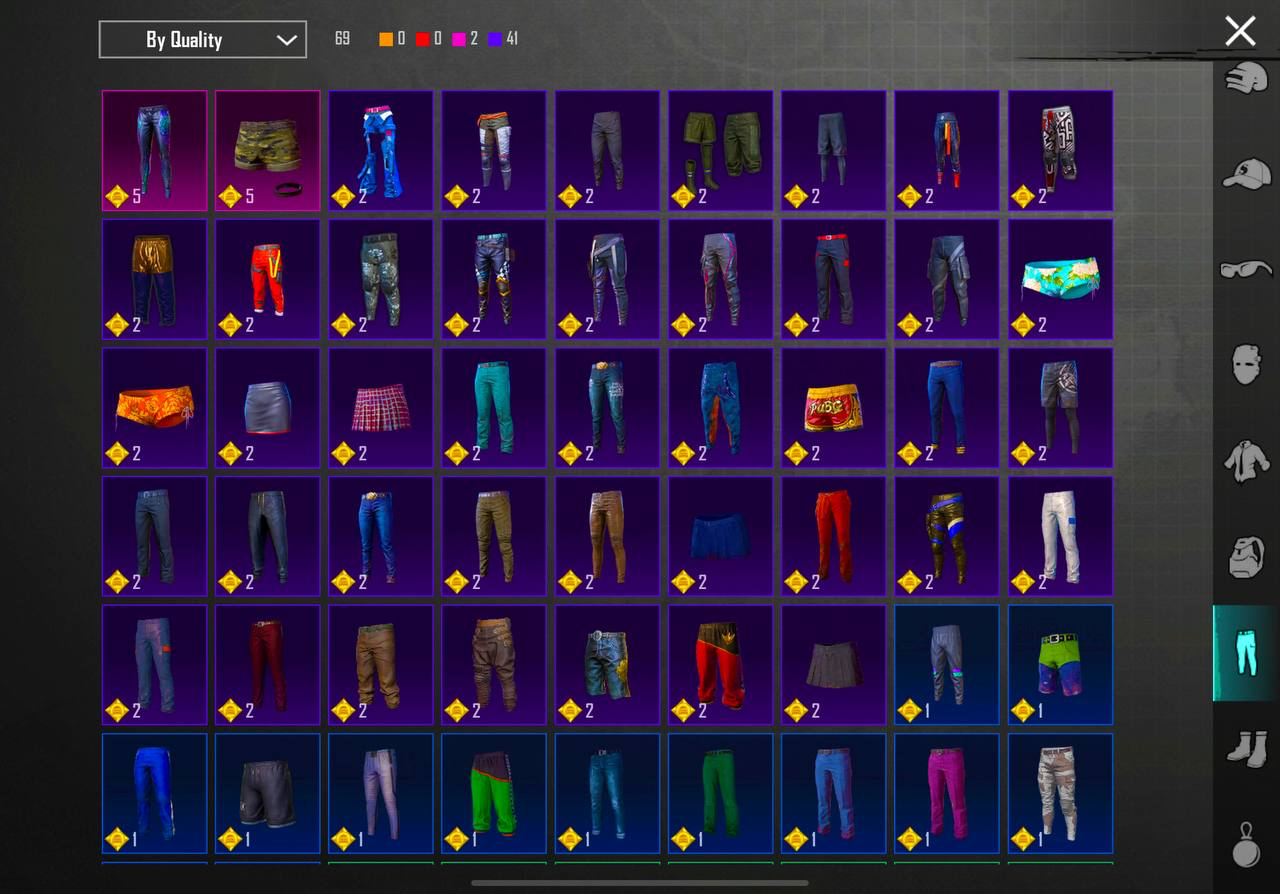Select the dark maroon pants
1280x894 pixels.
(x=267, y=665)
